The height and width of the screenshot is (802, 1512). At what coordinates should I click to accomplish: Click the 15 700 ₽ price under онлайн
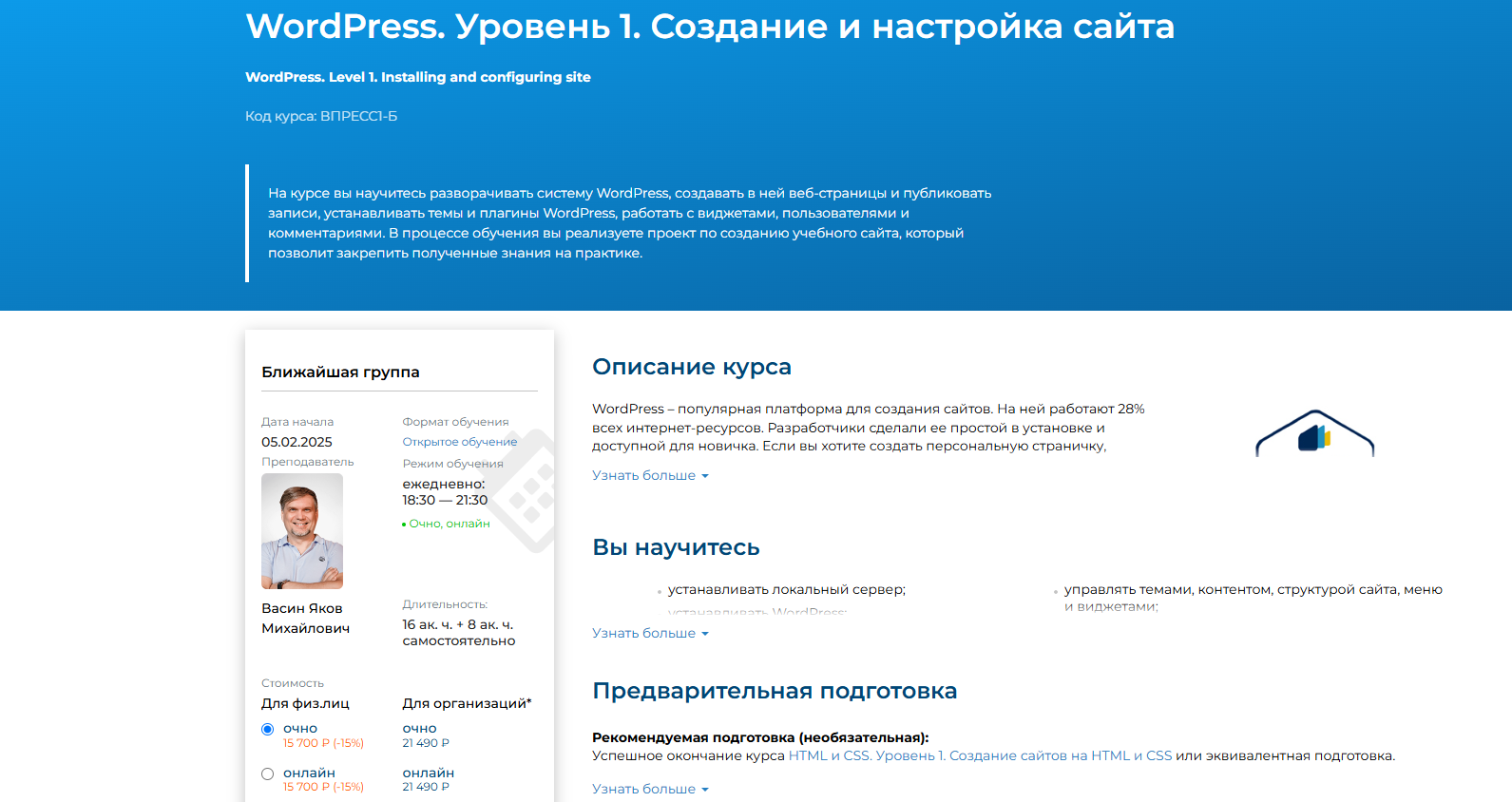(323, 787)
